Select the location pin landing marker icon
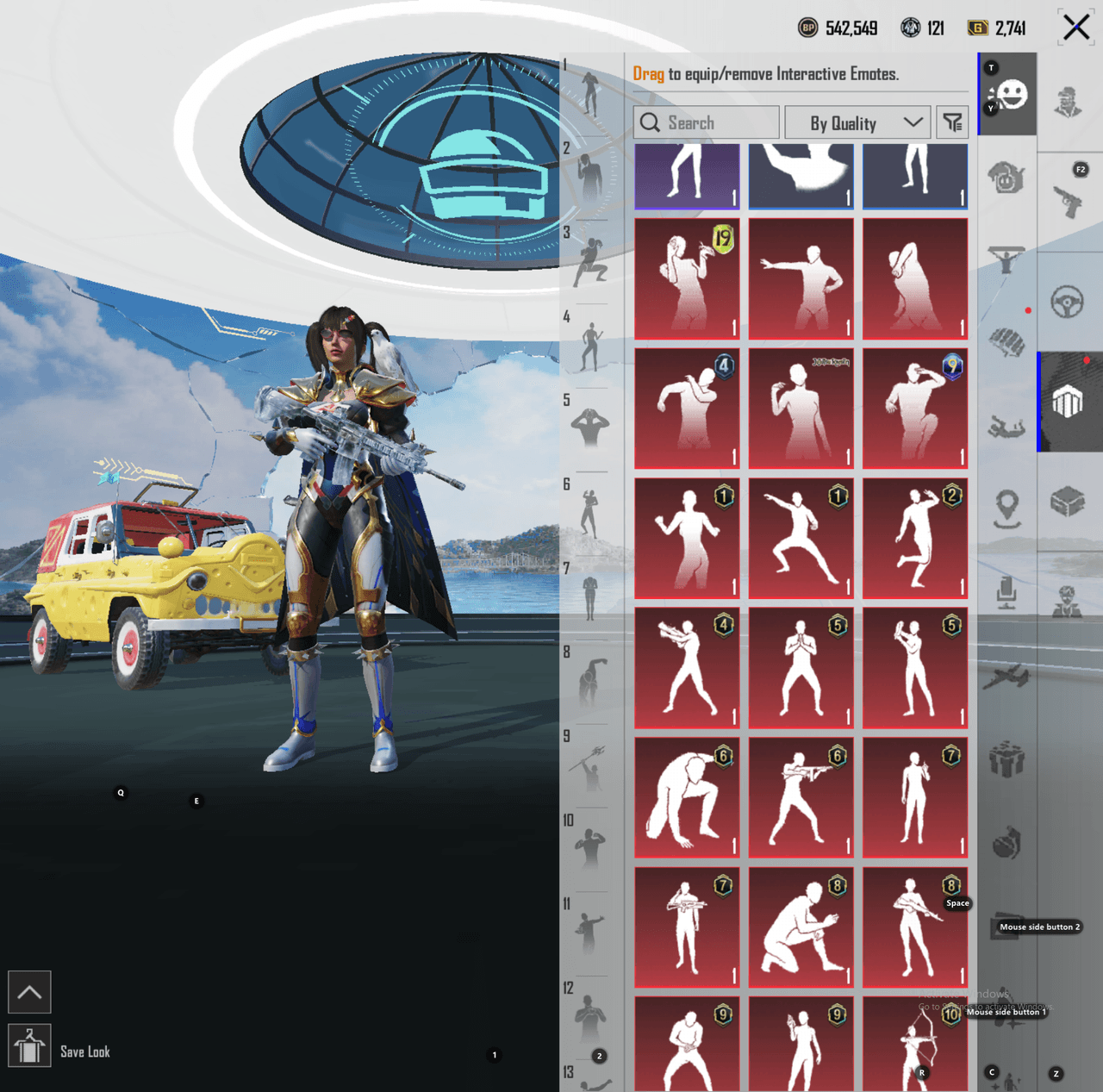This screenshot has height=1092, width=1103. coord(1007,509)
